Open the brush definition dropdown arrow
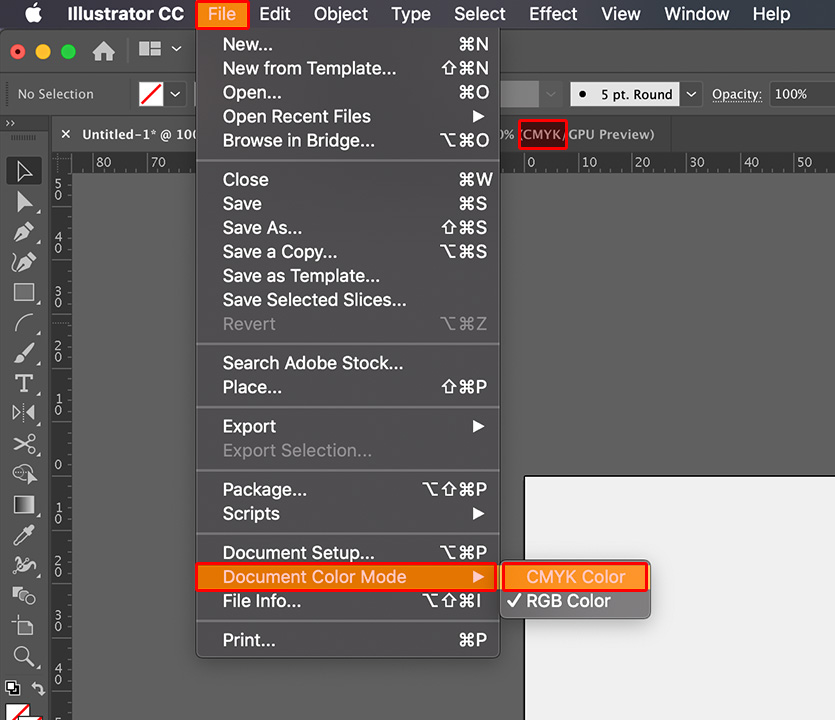The height and width of the screenshot is (720, 835). (691, 94)
